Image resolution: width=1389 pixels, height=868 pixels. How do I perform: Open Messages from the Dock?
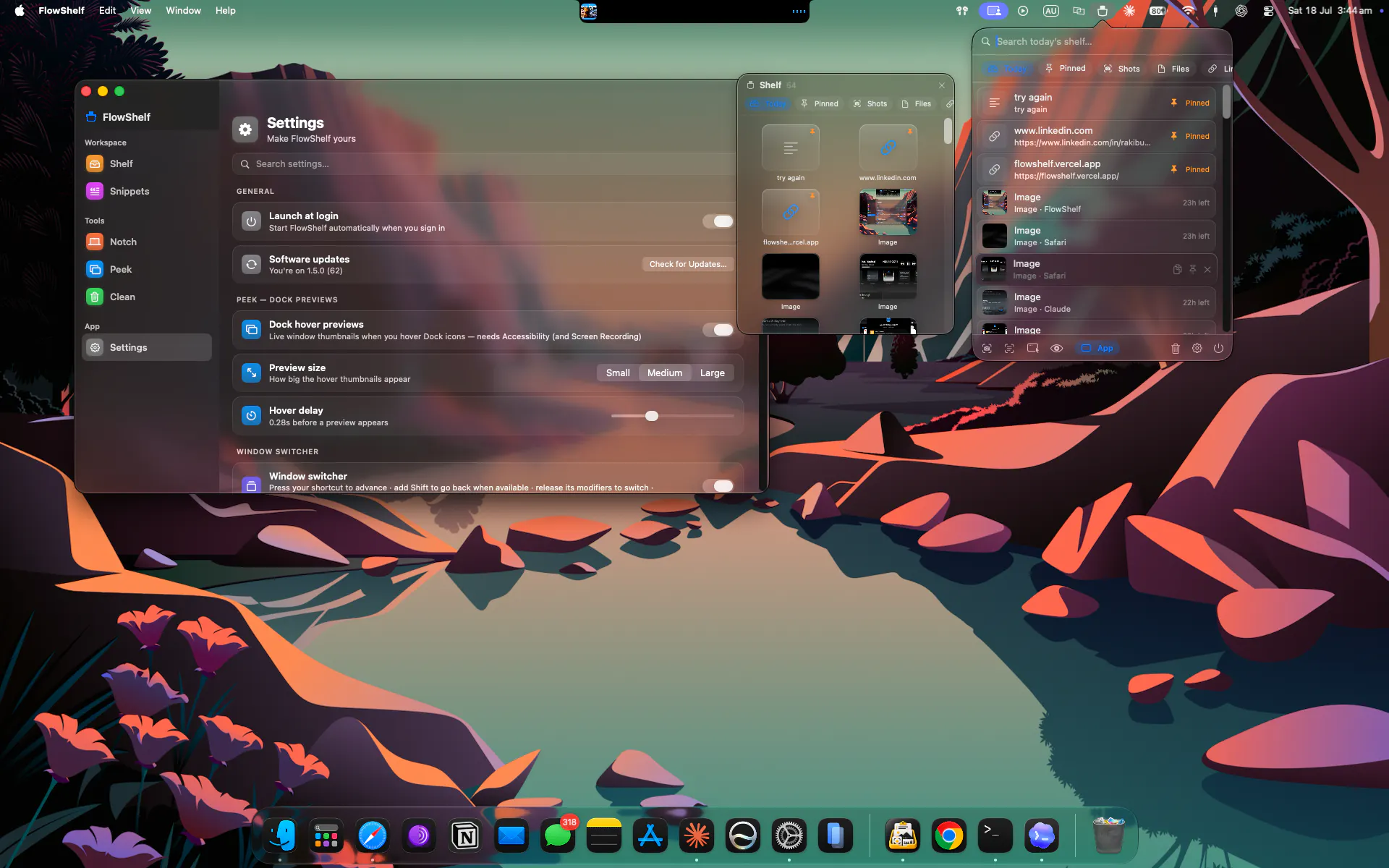tap(558, 836)
